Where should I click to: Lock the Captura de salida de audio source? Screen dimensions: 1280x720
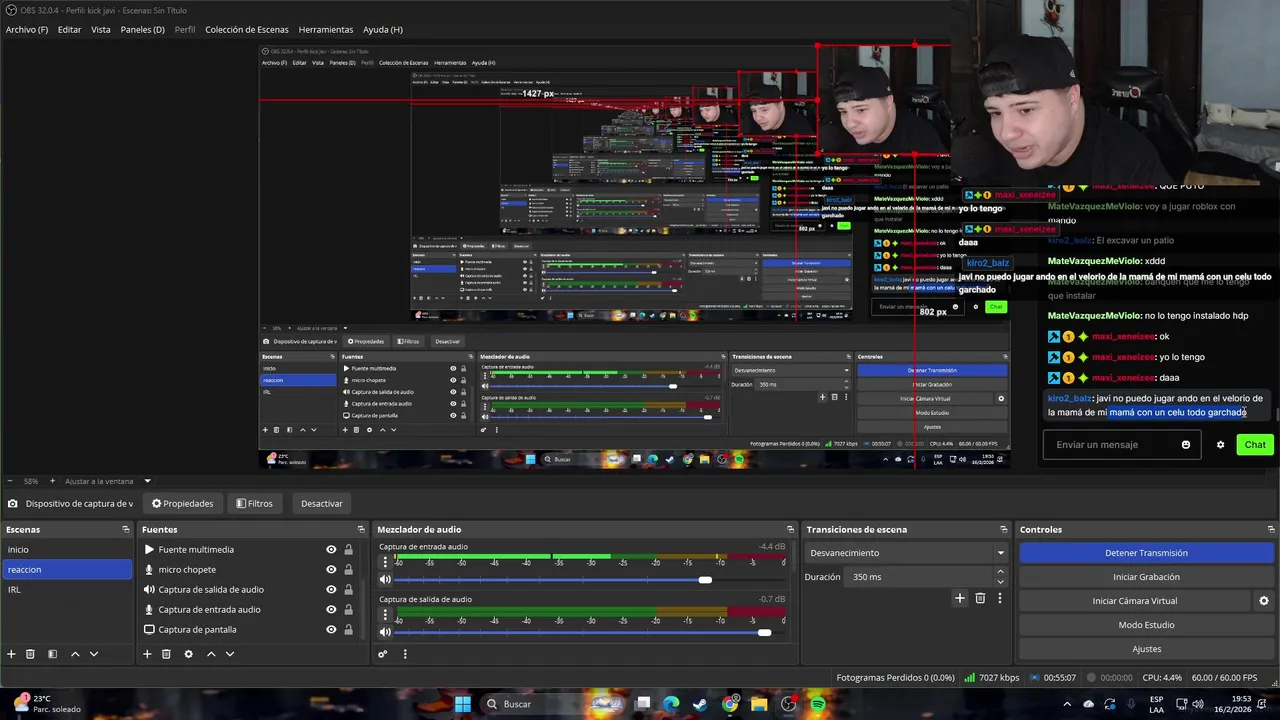pos(348,589)
